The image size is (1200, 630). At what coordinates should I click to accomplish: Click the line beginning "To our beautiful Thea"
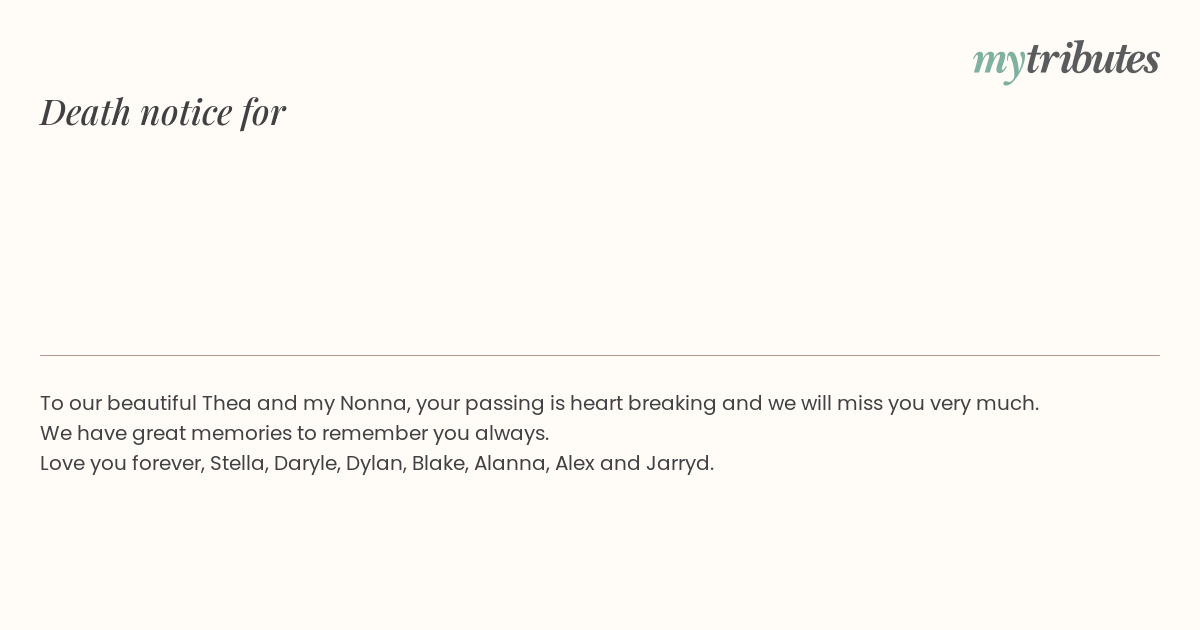[x=539, y=403]
